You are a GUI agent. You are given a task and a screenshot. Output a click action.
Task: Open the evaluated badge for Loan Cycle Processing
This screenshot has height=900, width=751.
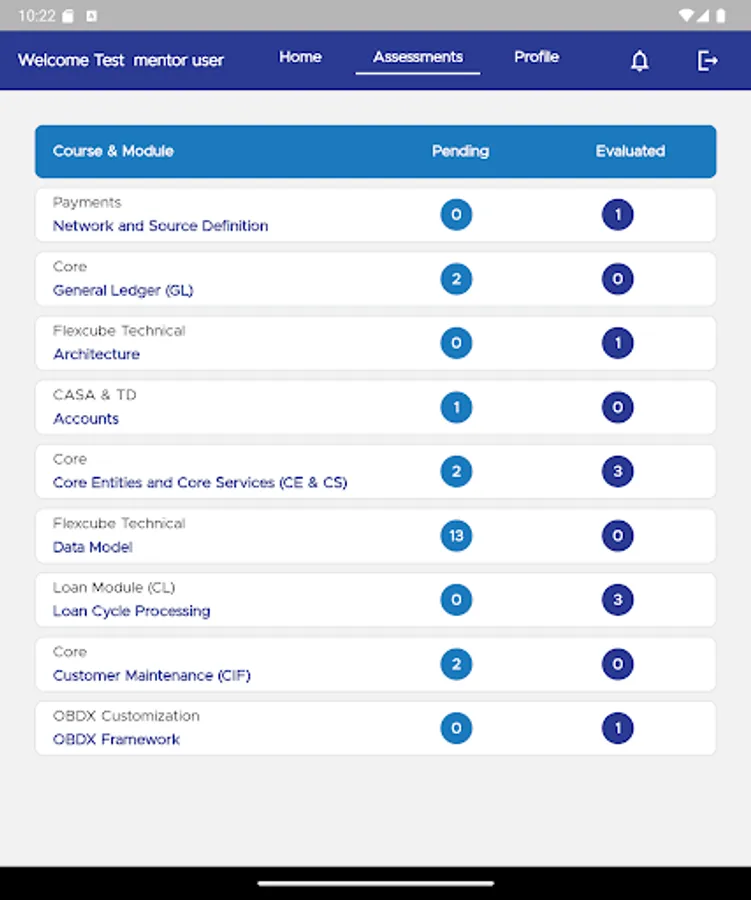point(617,600)
